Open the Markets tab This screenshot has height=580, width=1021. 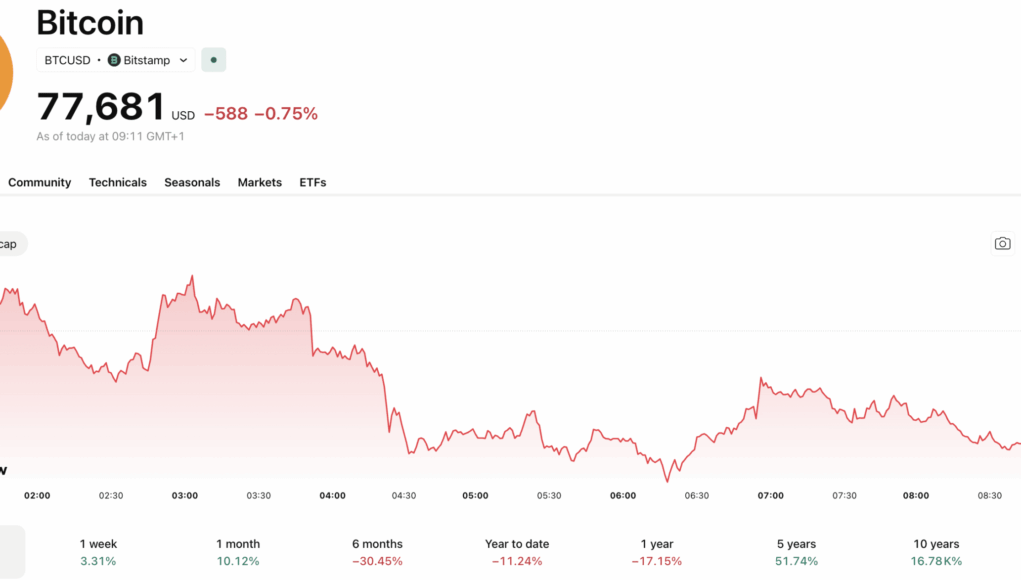tap(259, 182)
